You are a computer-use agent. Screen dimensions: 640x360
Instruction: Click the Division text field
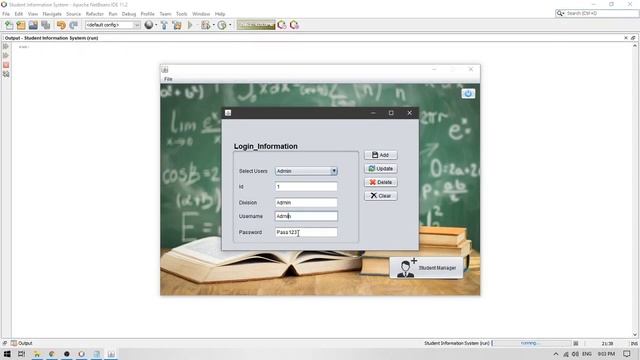pyautogui.click(x=306, y=202)
